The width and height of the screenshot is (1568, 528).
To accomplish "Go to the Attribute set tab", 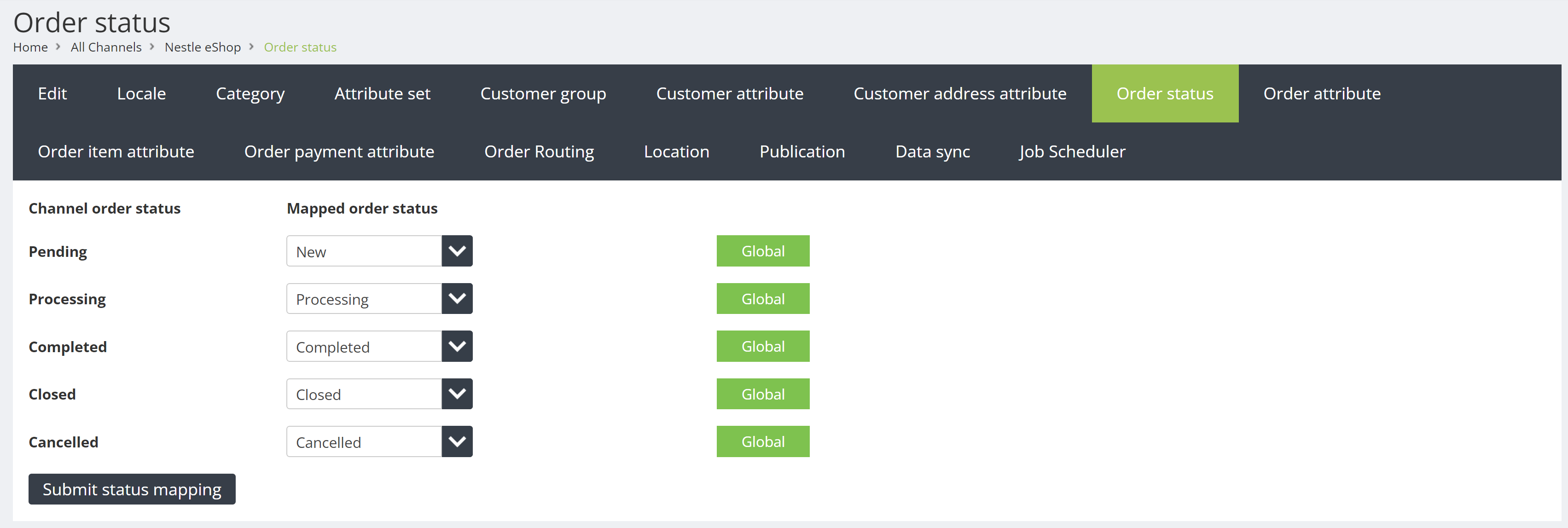I will tap(382, 94).
